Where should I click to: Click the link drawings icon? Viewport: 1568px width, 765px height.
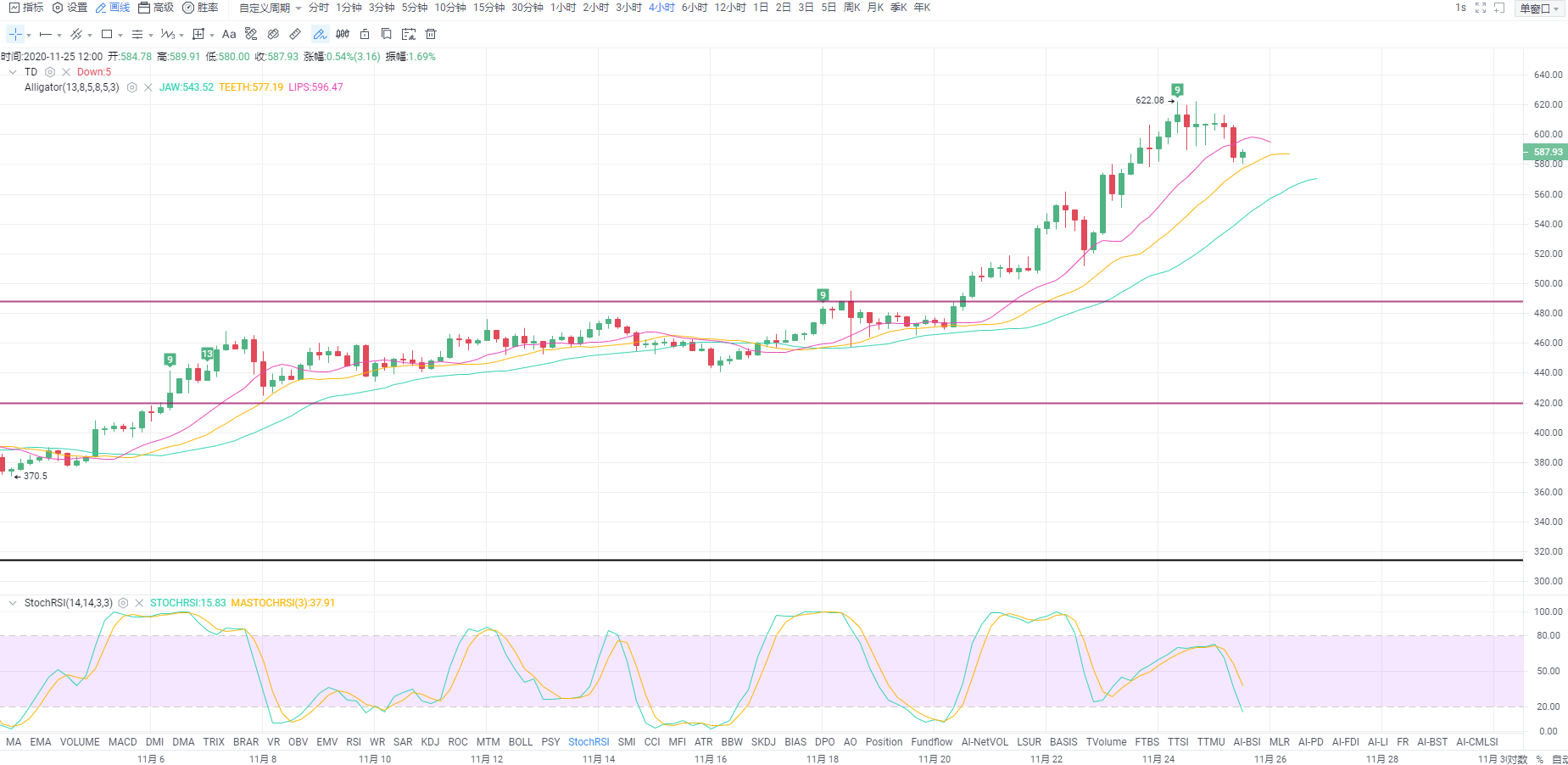(273, 35)
